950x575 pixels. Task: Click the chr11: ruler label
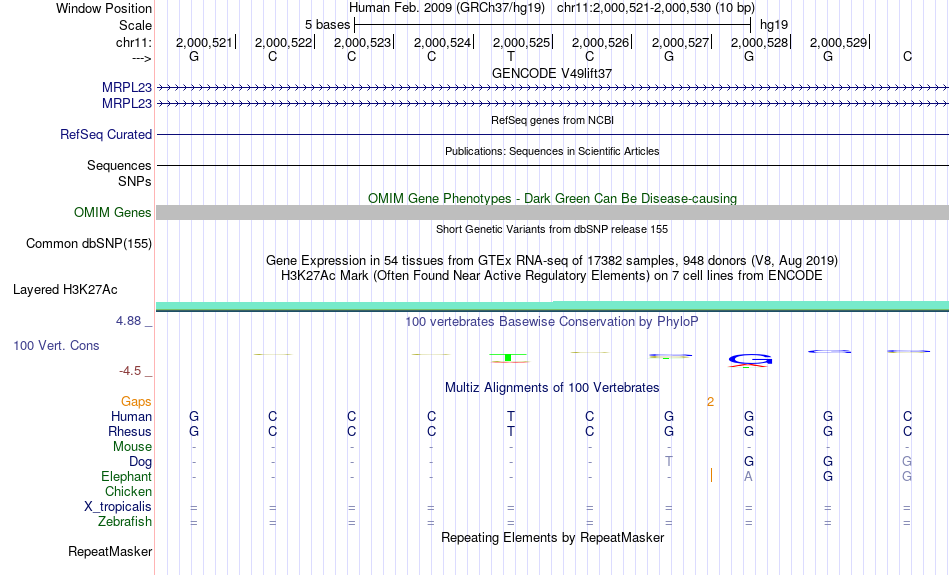(x=133, y=42)
